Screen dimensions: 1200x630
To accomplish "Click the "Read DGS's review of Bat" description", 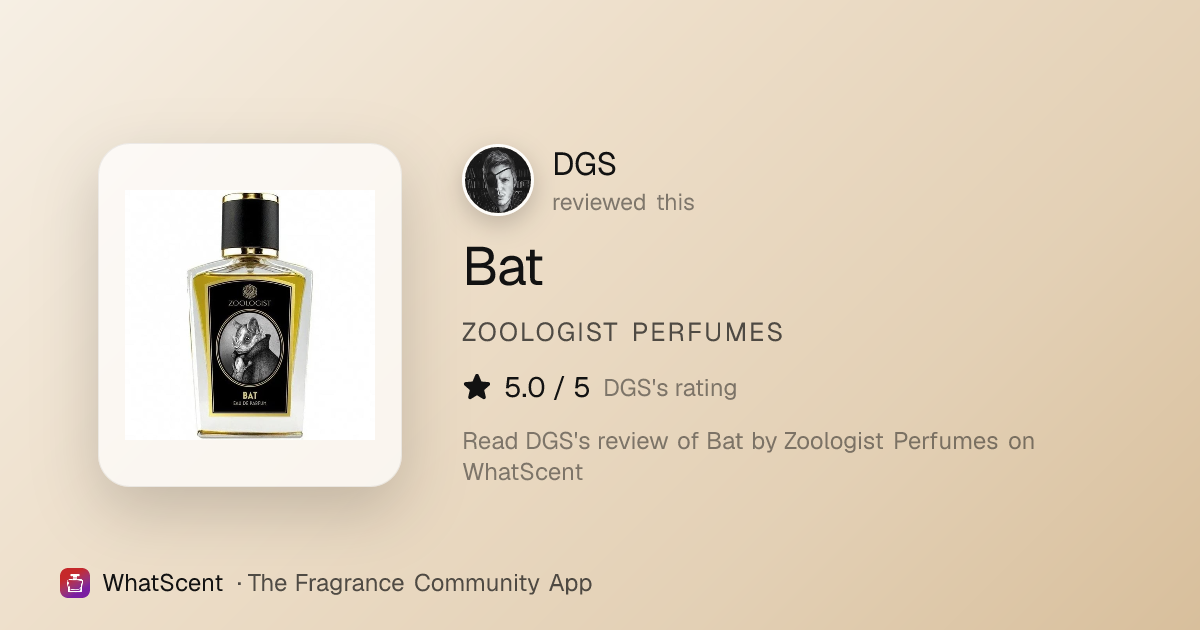I will [x=603, y=441].
